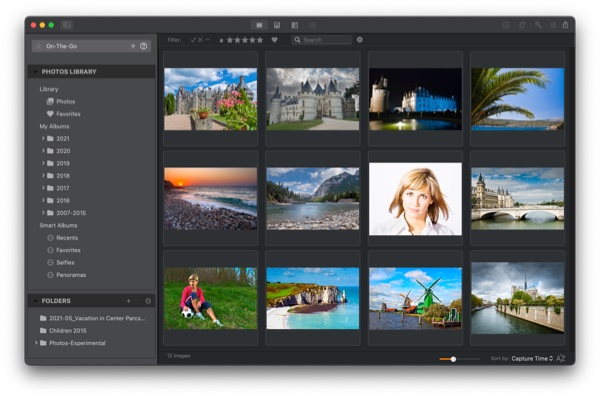This screenshot has height=398, width=600.
Task: Expand the Photos-Experimental folder
Action: click(36, 343)
